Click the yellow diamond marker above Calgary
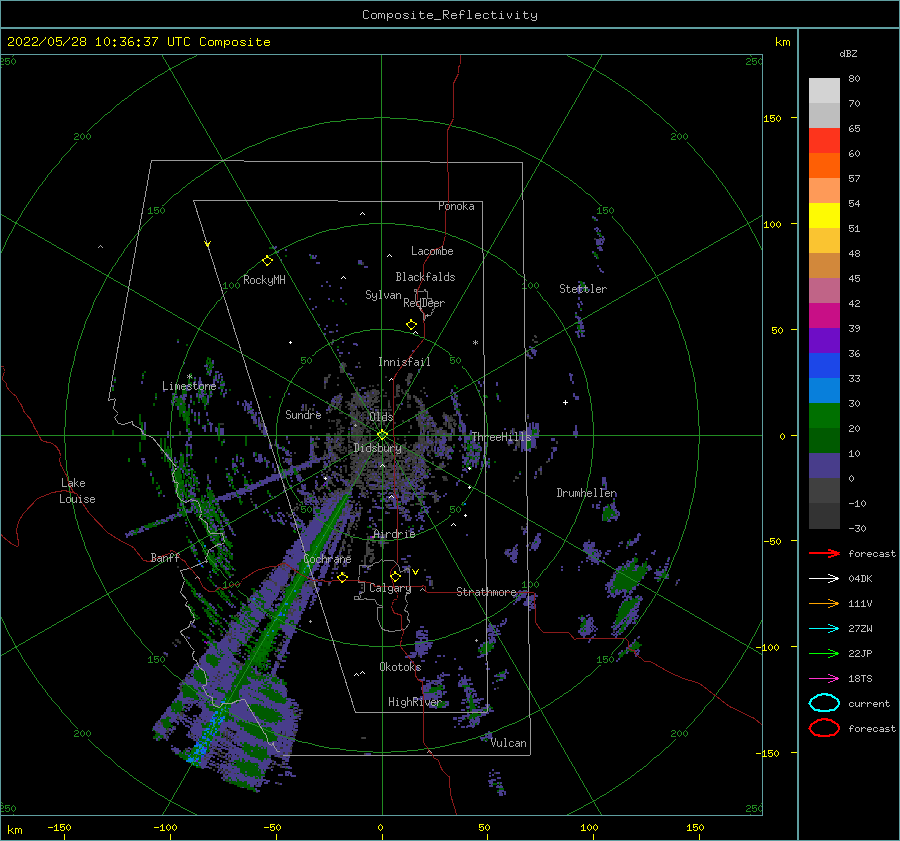Image resolution: width=900 pixels, height=841 pixels. pyautogui.click(x=395, y=576)
